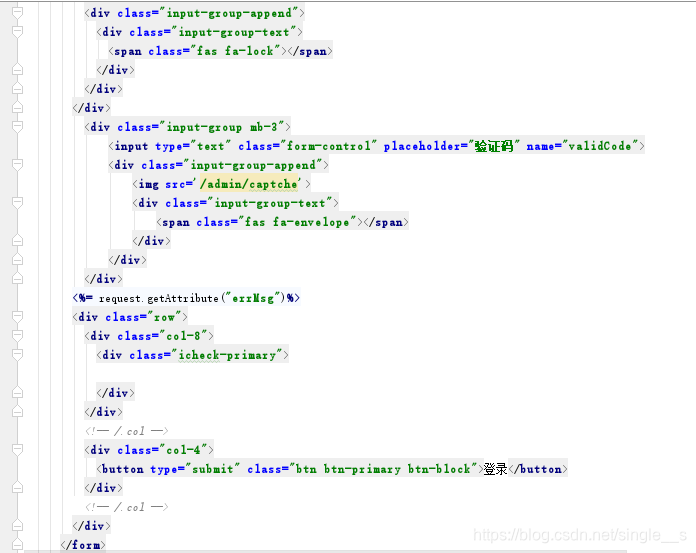Click the "btn btn-primary btn-block" class value
This screenshot has height=553, width=696.
click(x=384, y=469)
